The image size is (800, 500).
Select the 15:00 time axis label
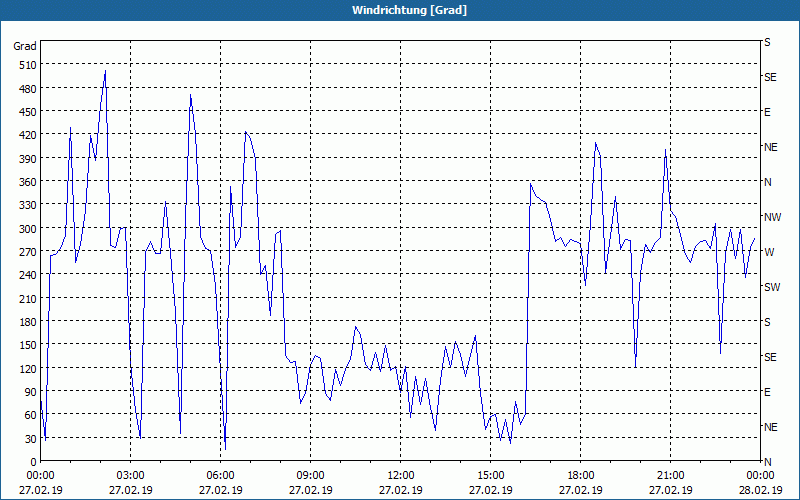490,475
